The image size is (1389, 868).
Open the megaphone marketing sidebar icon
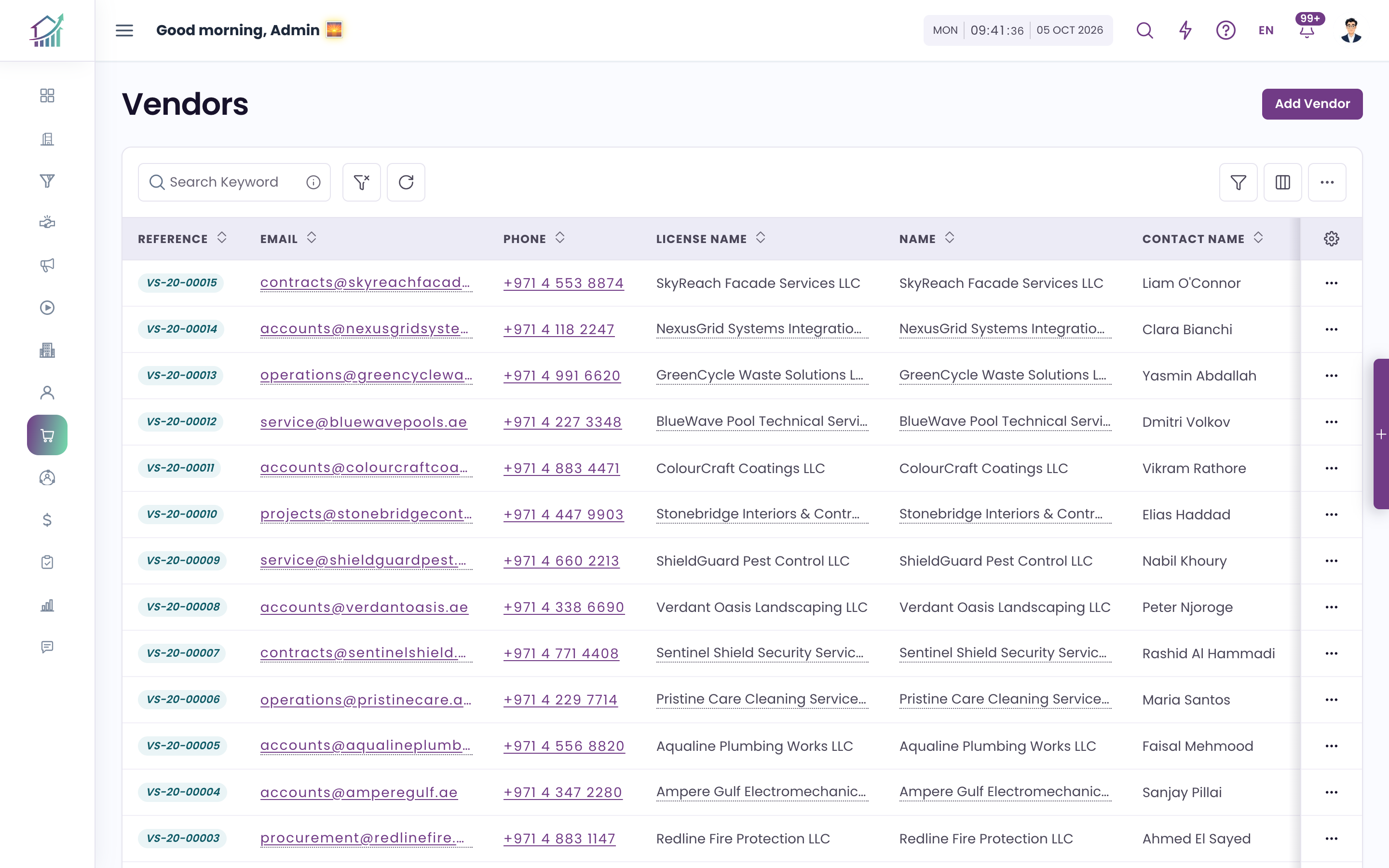(x=47, y=265)
